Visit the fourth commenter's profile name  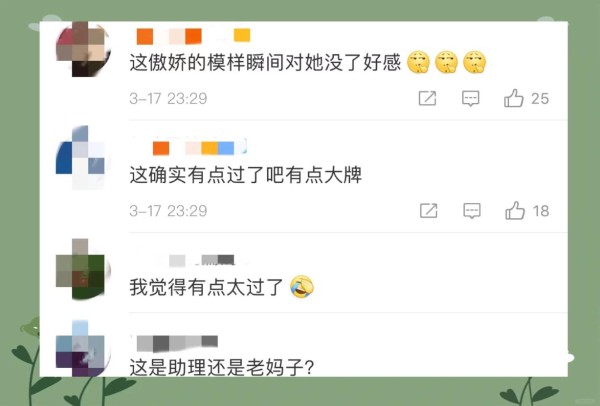176,343
